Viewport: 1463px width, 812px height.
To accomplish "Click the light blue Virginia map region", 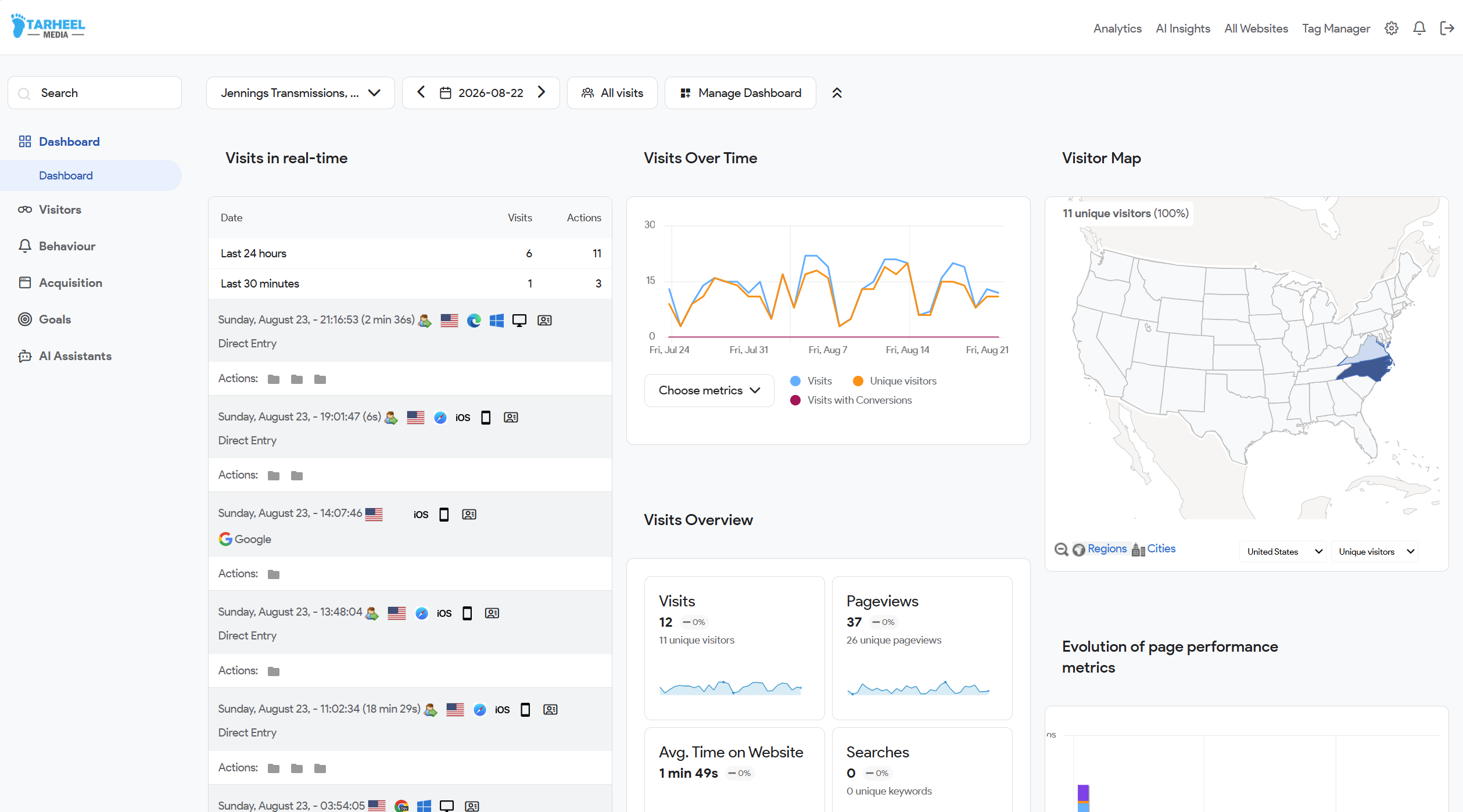I will click(x=1369, y=350).
